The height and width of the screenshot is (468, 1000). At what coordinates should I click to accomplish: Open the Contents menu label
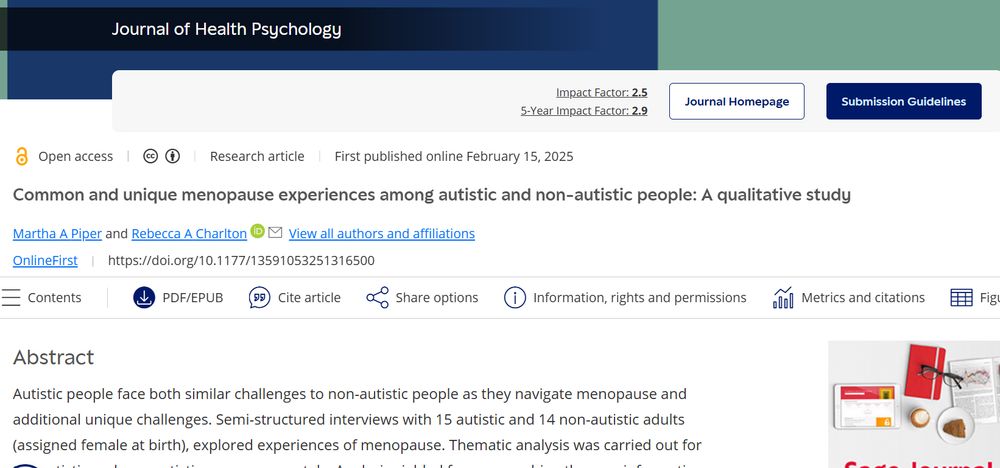pyautogui.click(x=54, y=298)
